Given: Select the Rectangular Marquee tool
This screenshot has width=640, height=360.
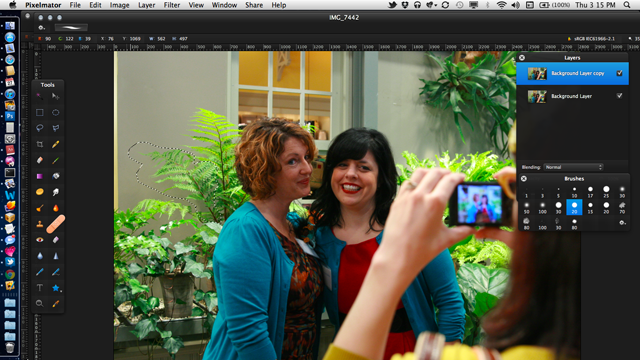Looking at the screenshot, I should pyautogui.click(x=40, y=112).
